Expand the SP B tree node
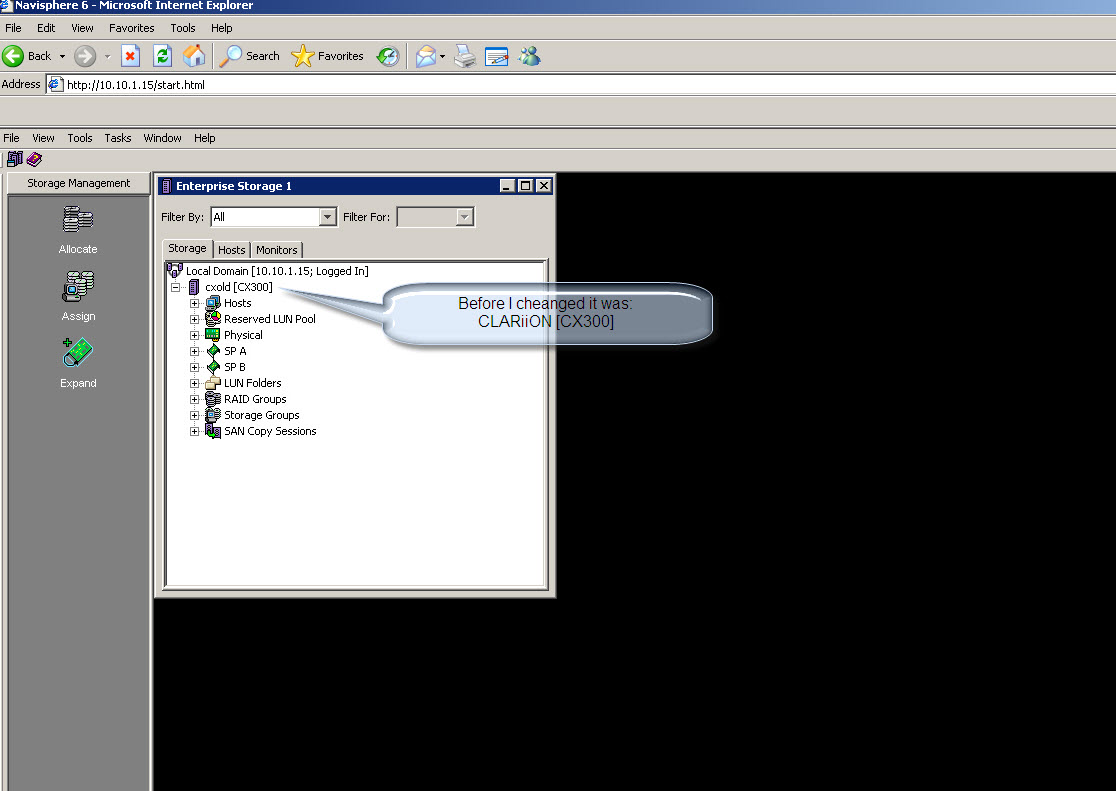This screenshot has height=791, width=1116. [x=194, y=367]
